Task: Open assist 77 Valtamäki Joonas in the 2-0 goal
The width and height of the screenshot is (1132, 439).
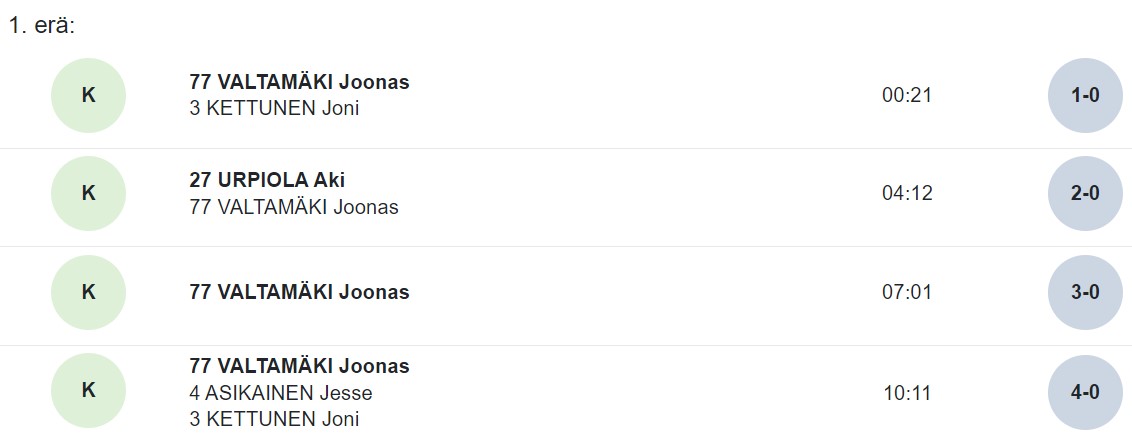Action: point(294,207)
